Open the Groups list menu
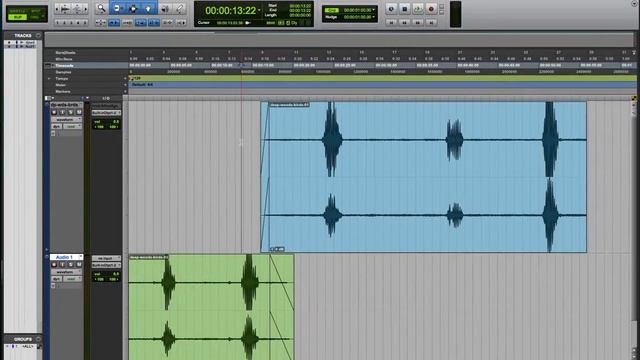 click(x=38, y=339)
